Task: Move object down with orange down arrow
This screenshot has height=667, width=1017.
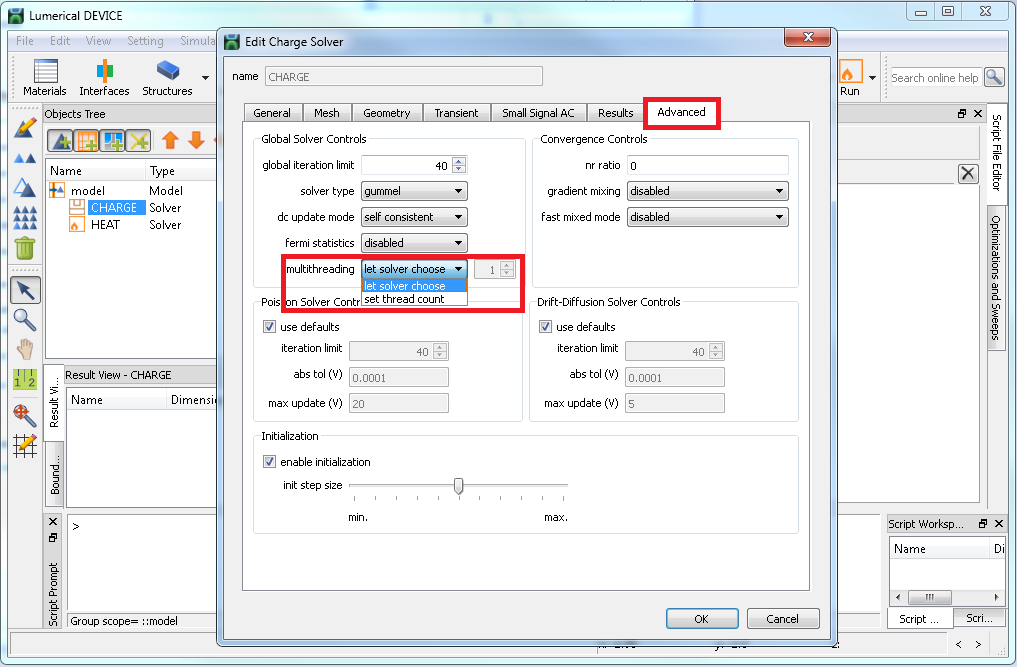Action: 197,140
